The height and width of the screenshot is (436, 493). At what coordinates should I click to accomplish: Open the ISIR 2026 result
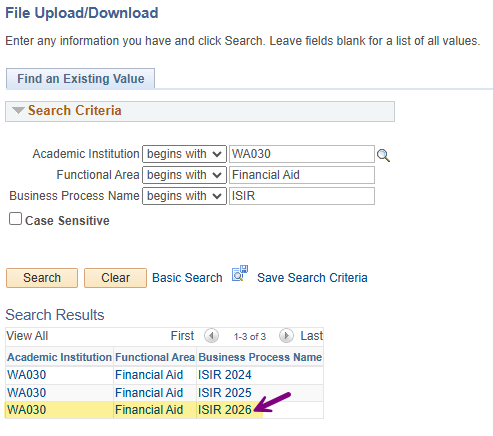coord(225,410)
